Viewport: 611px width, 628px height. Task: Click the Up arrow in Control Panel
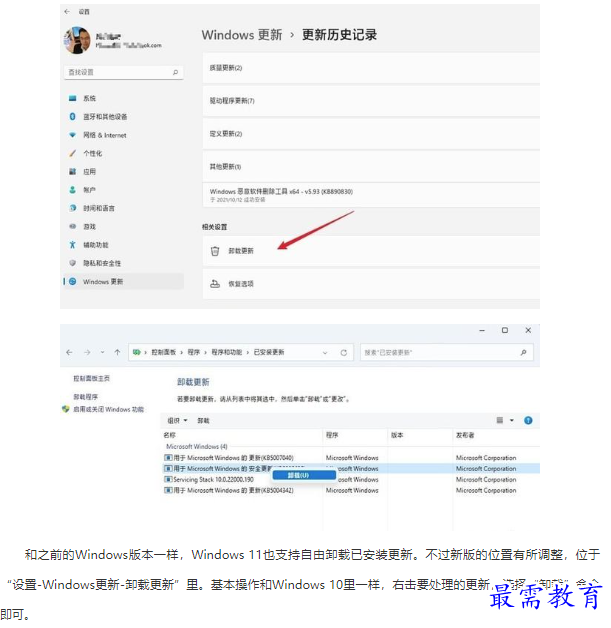point(117,352)
